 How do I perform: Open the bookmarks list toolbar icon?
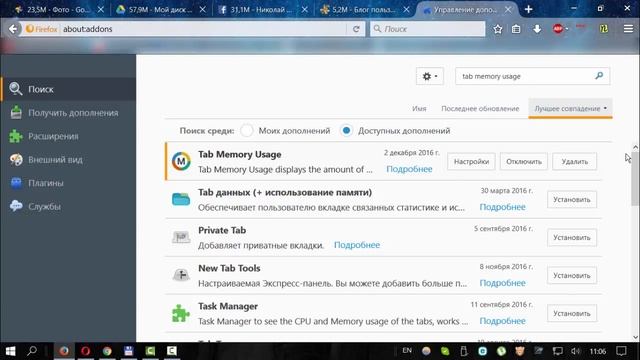click(516, 29)
